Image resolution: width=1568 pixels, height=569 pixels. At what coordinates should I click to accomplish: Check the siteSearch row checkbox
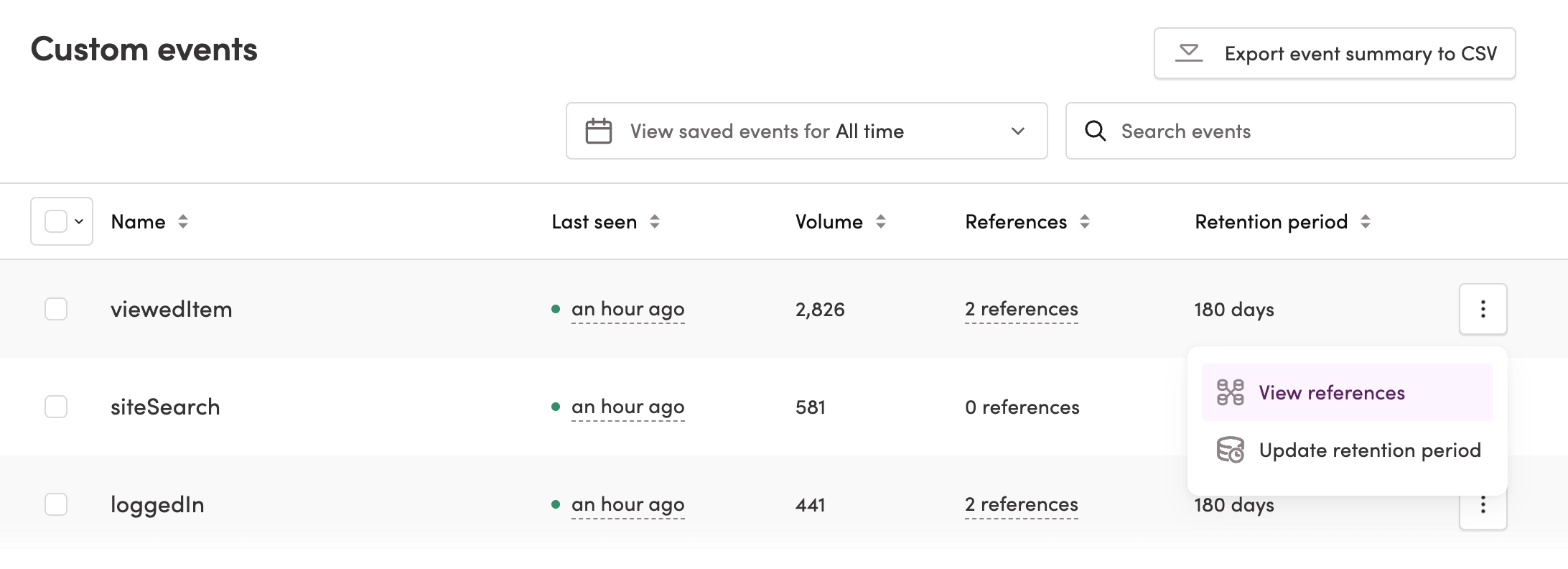coord(55,407)
